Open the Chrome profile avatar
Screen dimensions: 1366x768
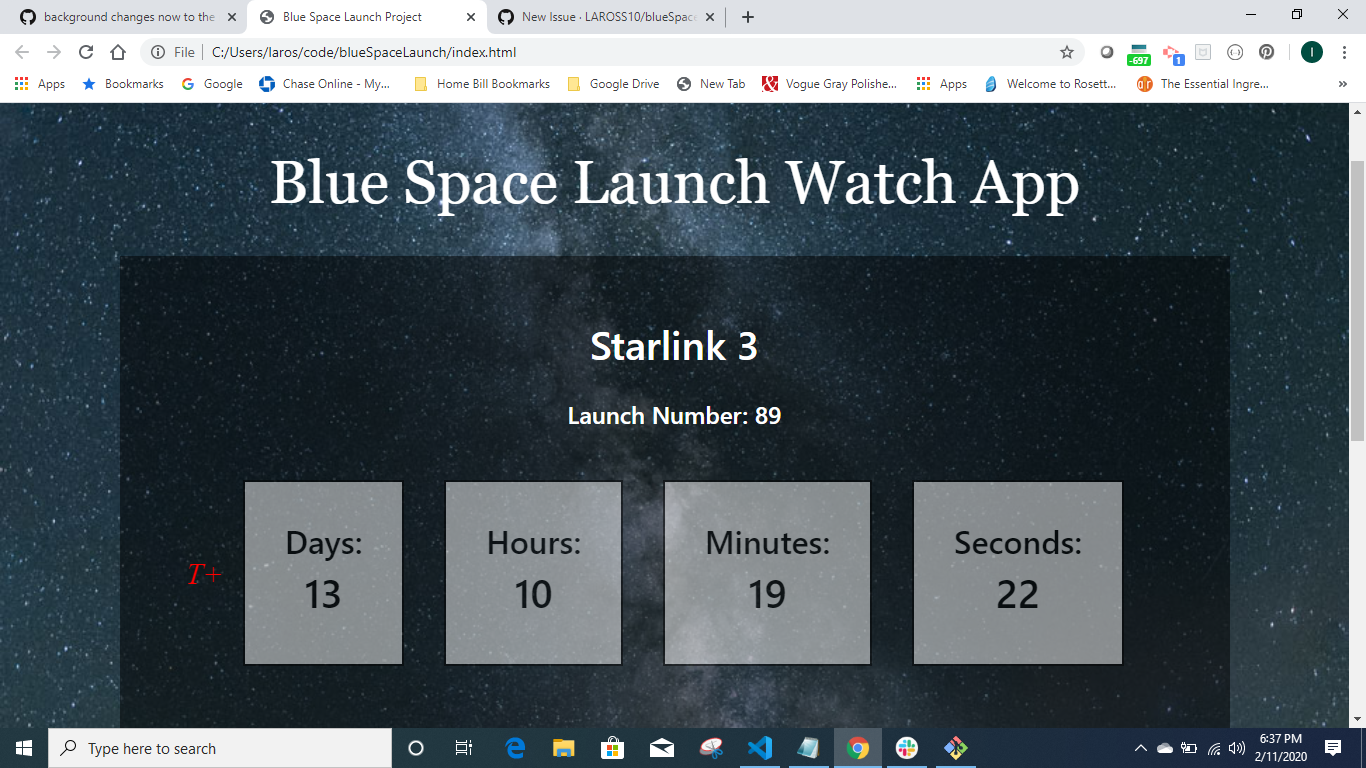pos(1312,52)
